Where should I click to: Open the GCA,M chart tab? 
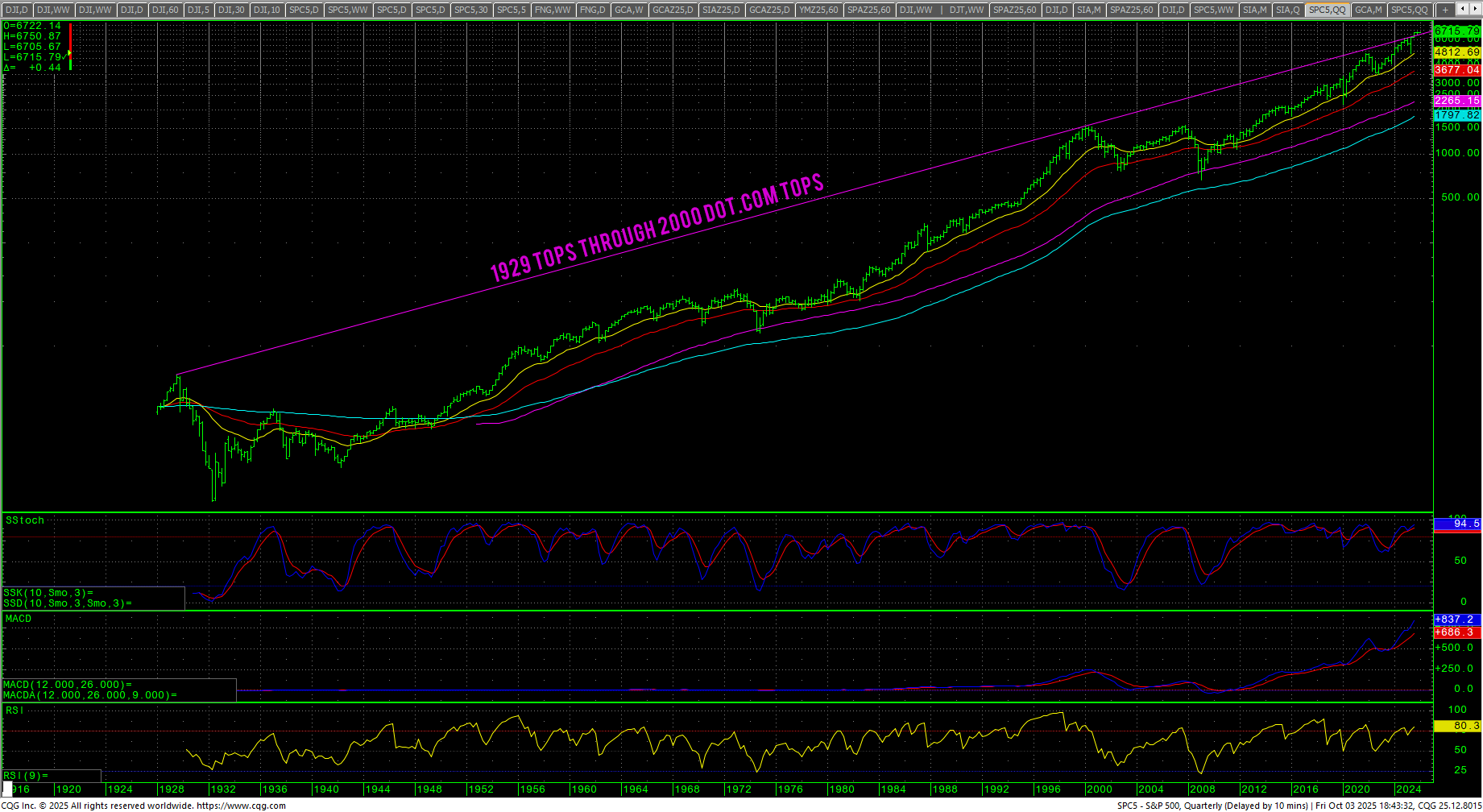tap(1368, 10)
